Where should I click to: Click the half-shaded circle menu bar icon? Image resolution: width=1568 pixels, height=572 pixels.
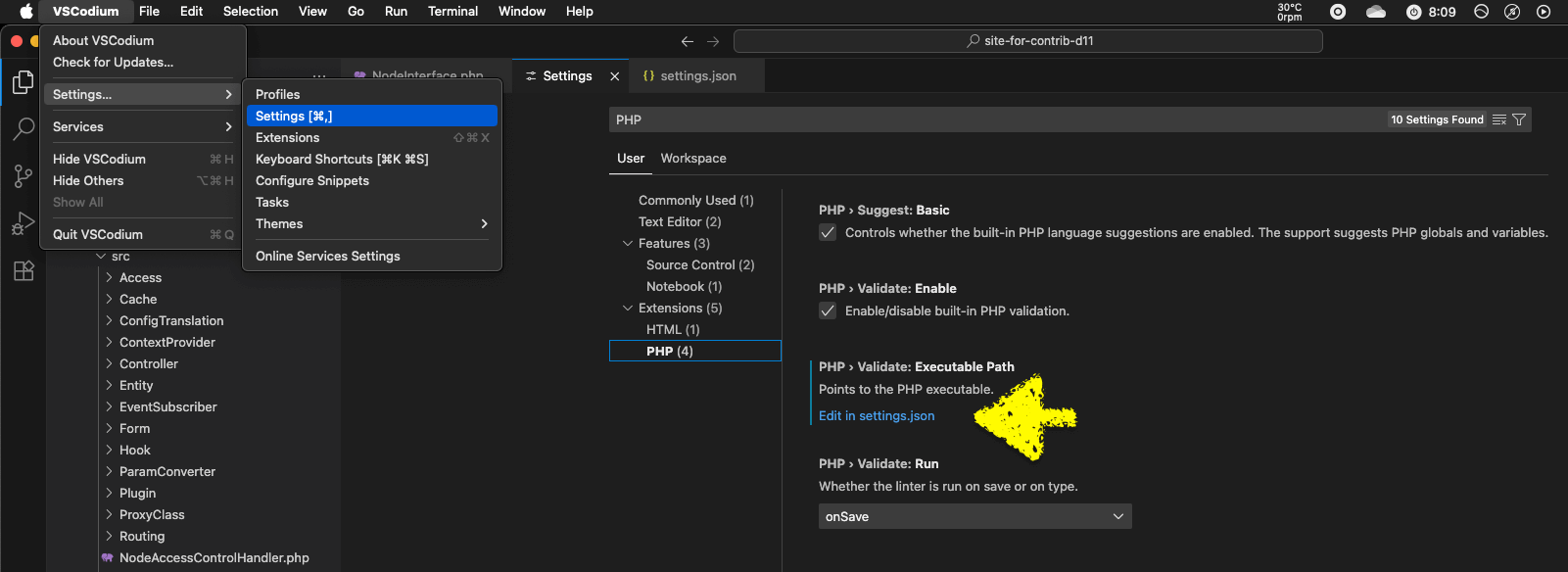click(x=1482, y=12)
